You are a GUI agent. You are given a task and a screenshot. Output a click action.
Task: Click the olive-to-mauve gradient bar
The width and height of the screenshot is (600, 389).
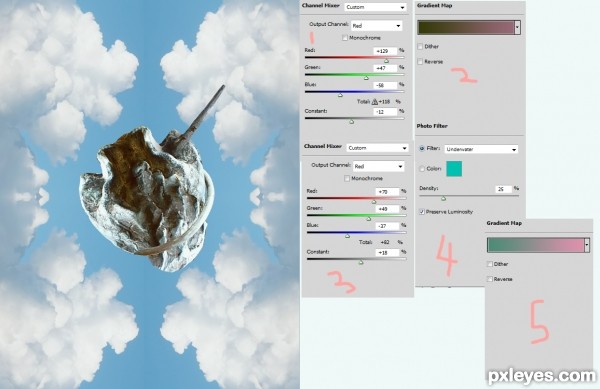click(x=466, y=28)
